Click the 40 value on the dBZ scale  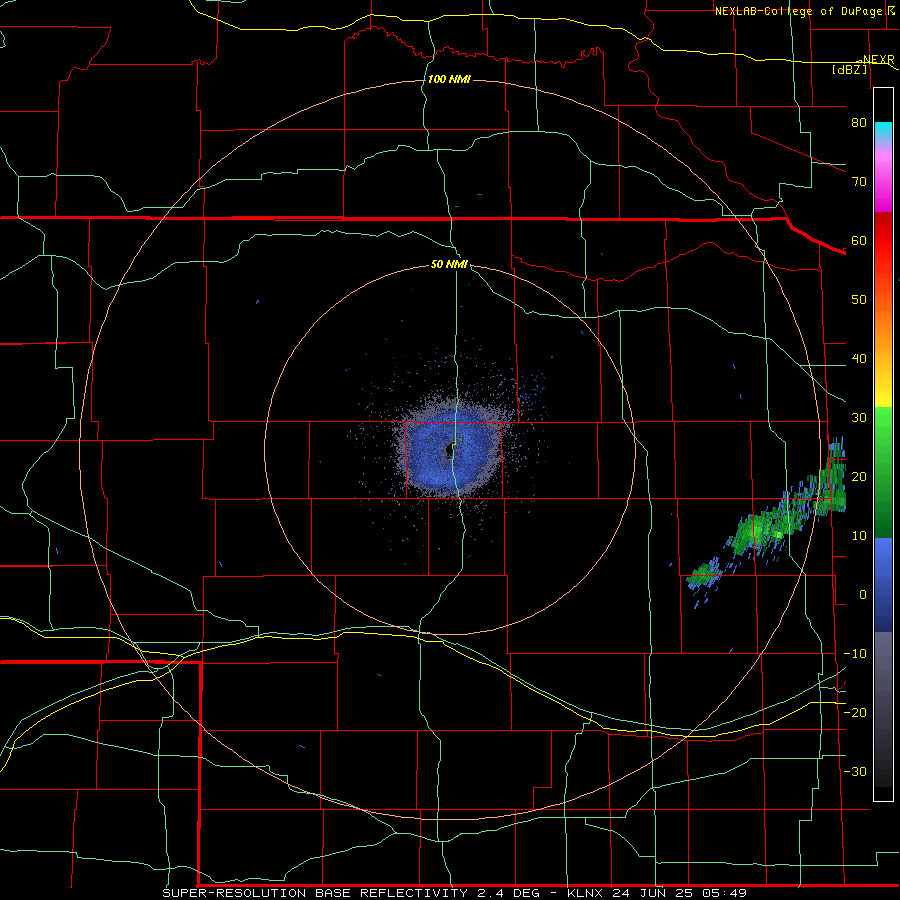coord(859,358)
